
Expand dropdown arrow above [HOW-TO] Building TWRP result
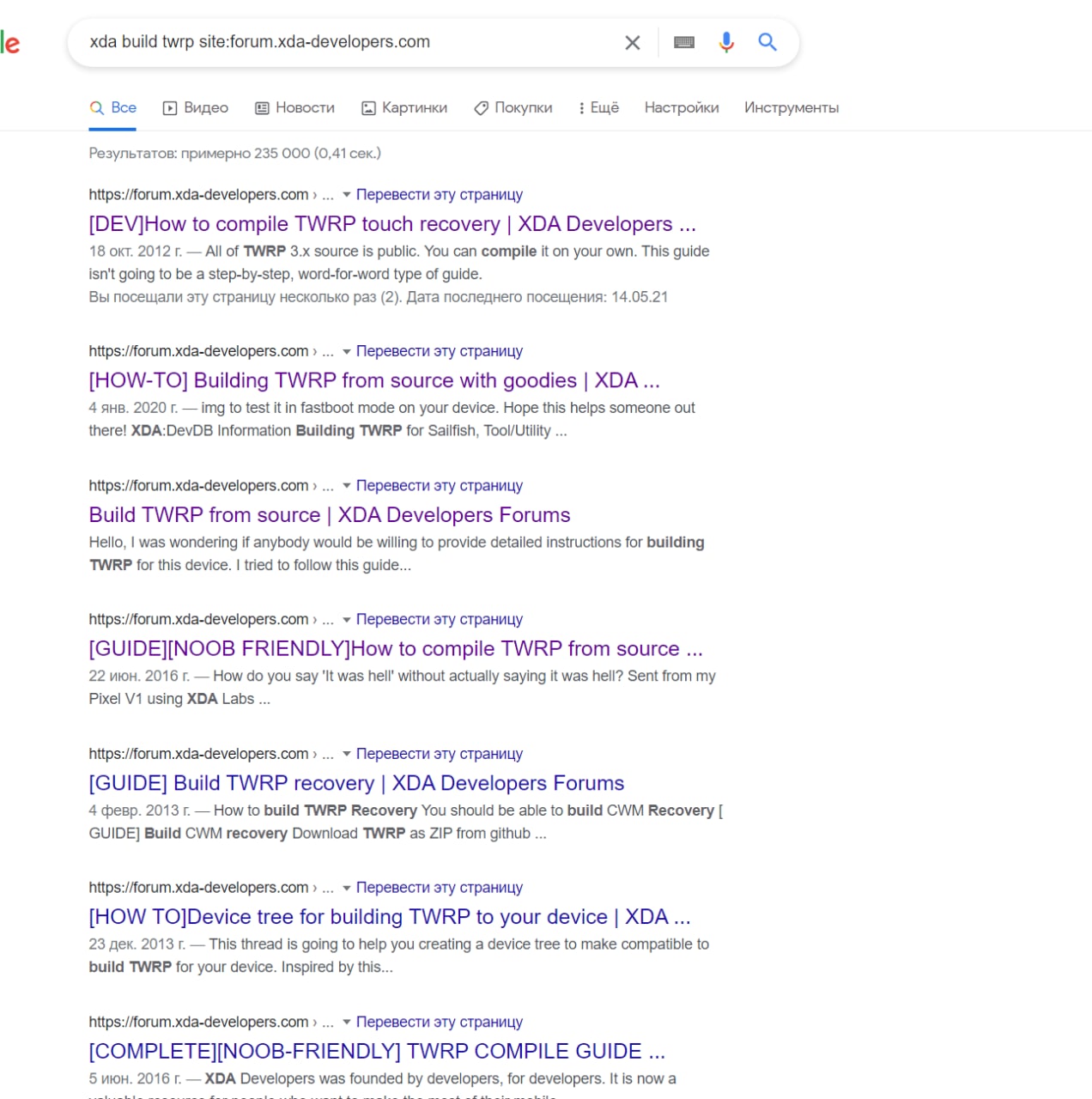[347, 351]
